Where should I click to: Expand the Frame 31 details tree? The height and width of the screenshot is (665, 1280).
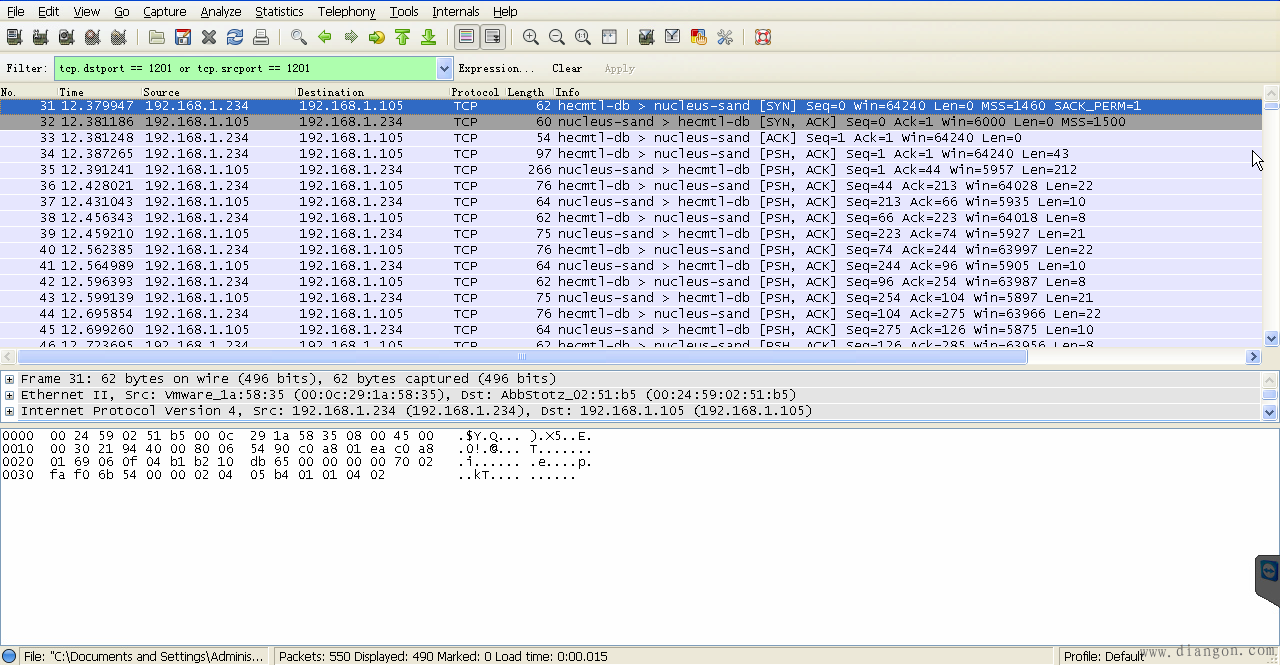[x=9, y=379]
